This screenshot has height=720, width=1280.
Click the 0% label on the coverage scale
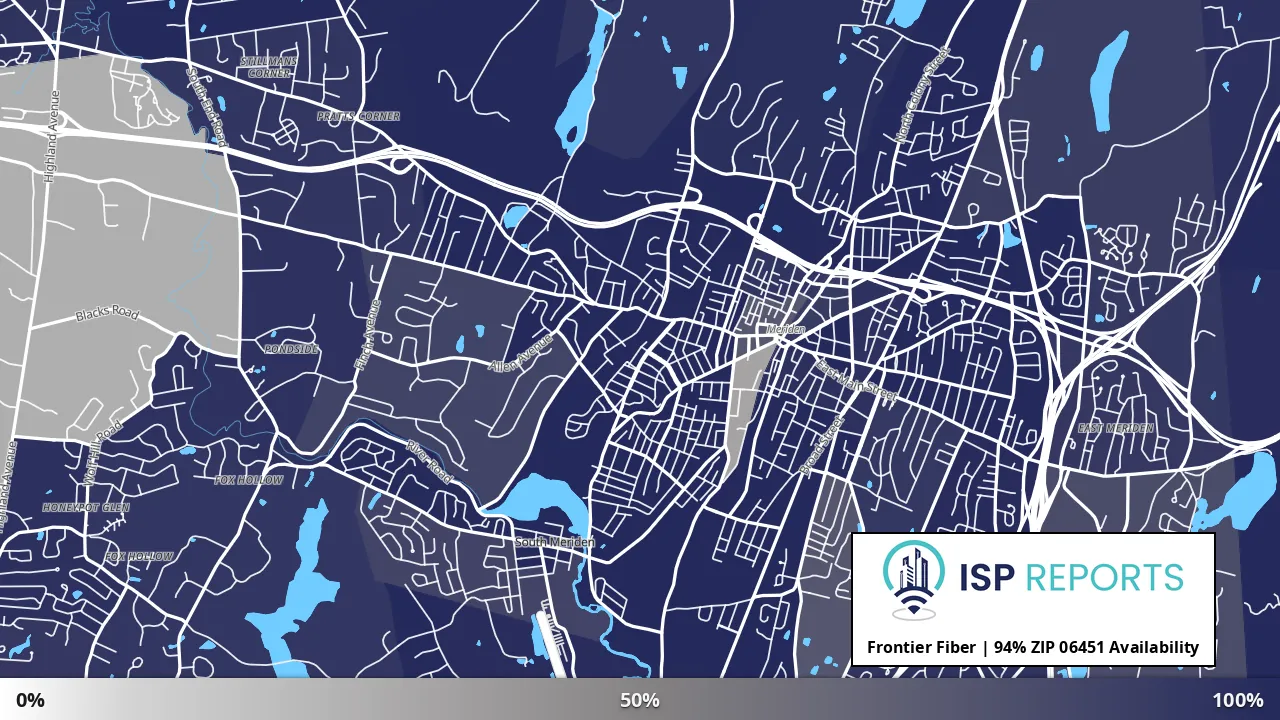pos(30,700)
